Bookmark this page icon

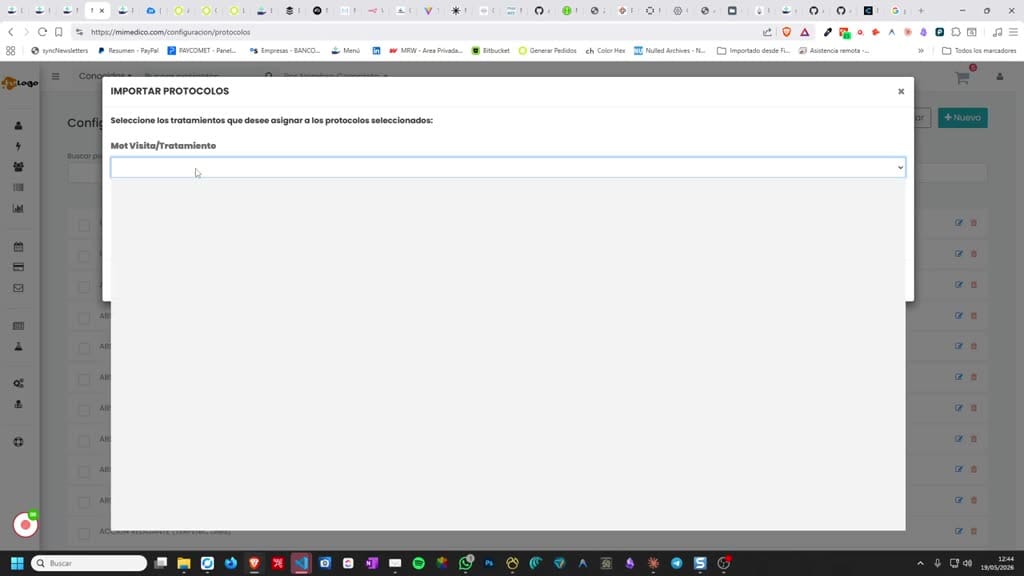pyautogui.click(x=59, y=32)
